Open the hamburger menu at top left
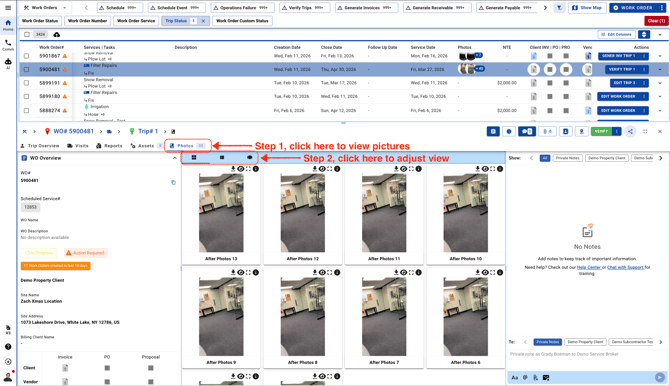Viewport: 670px width, 386px height. pyautogui.click(x=8, y=8)
